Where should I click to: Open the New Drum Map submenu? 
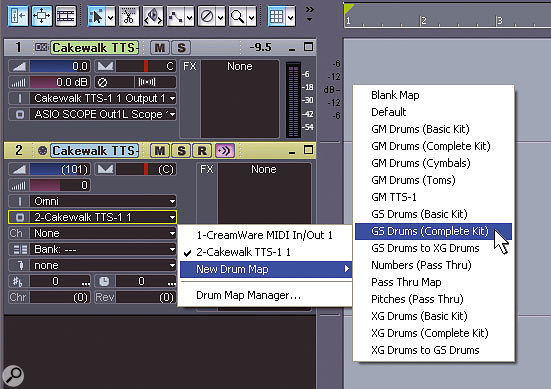[x=266, y=269]
